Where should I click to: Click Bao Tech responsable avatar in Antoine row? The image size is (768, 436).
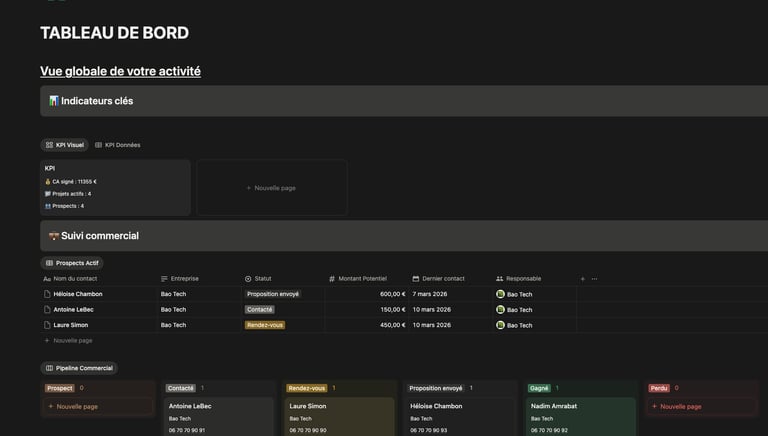500,310
